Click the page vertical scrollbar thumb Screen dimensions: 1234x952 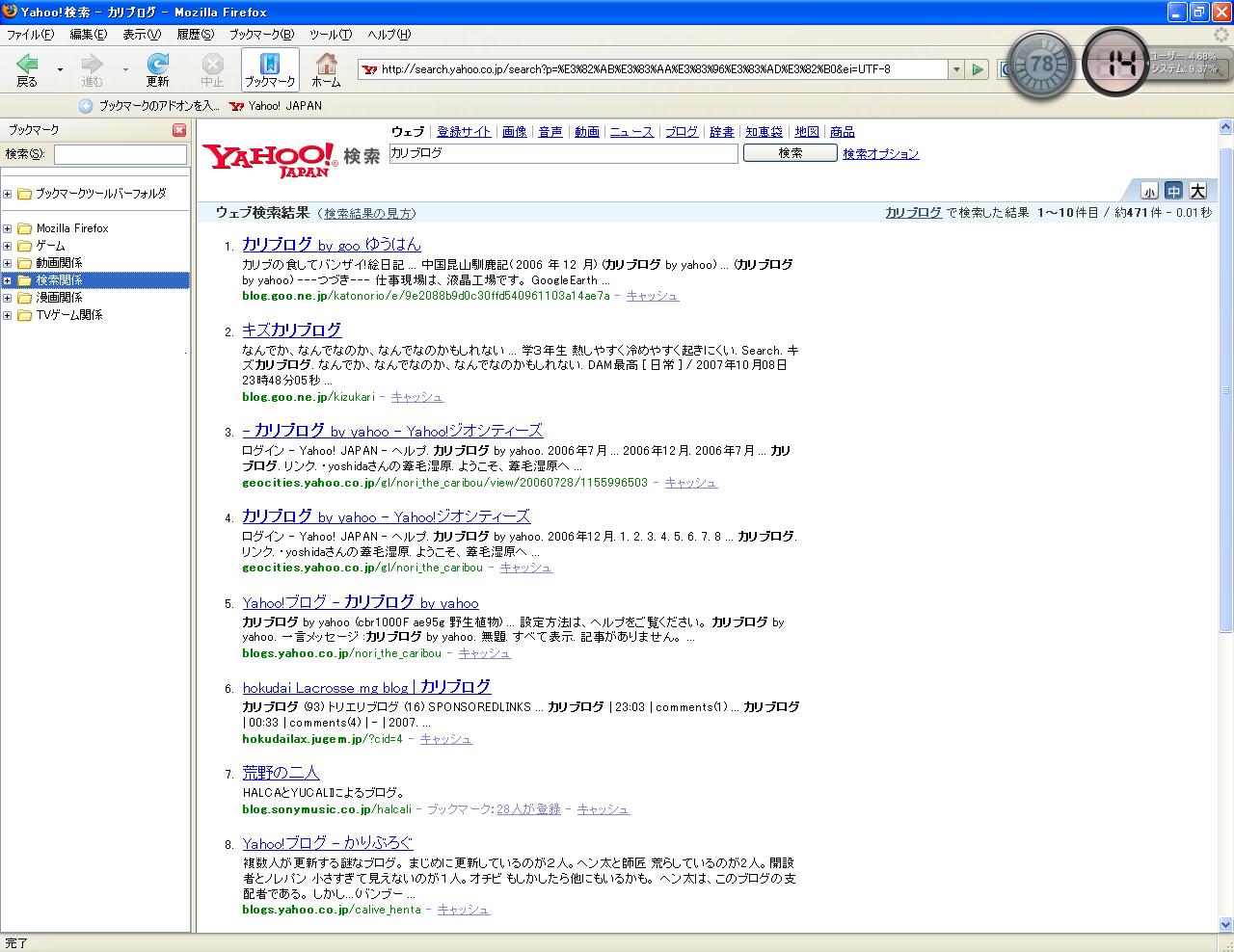1226,390
